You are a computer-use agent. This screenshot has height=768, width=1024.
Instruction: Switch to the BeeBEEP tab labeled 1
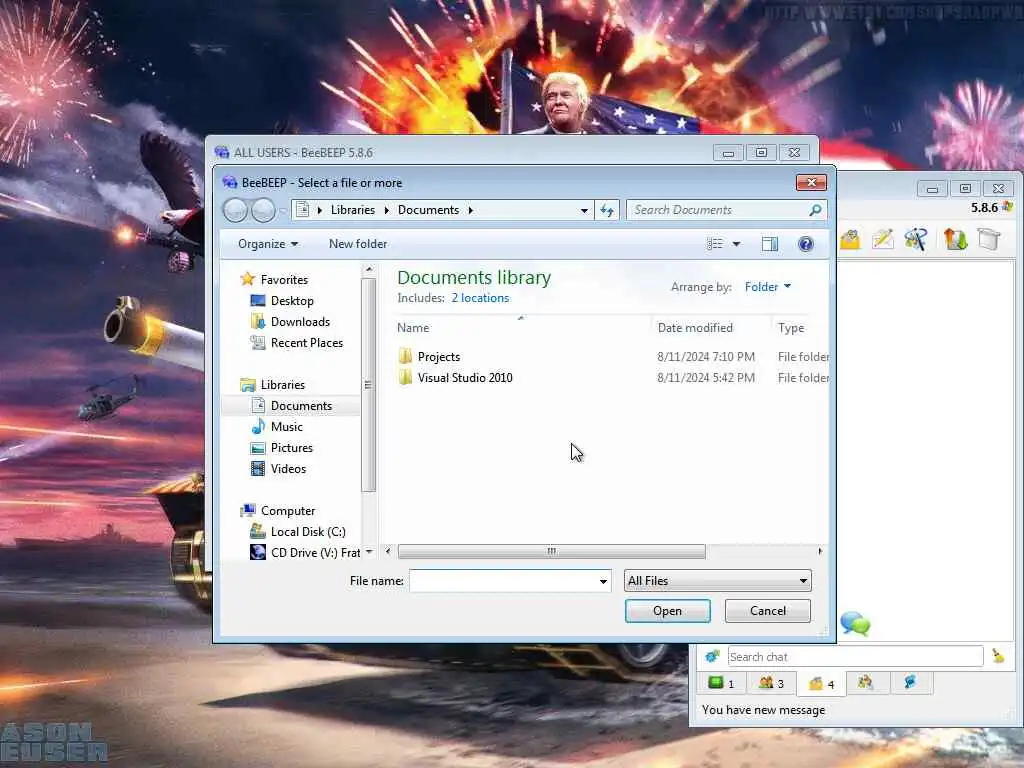[722, 684]
